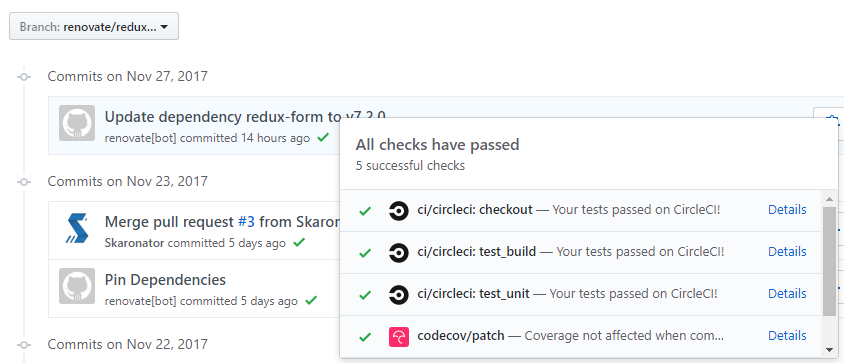Viewport: 844px width, 363px height.
Task: Open the Pin Dependencies commit title
Action: pyautogui.click(x=165, y=280)
